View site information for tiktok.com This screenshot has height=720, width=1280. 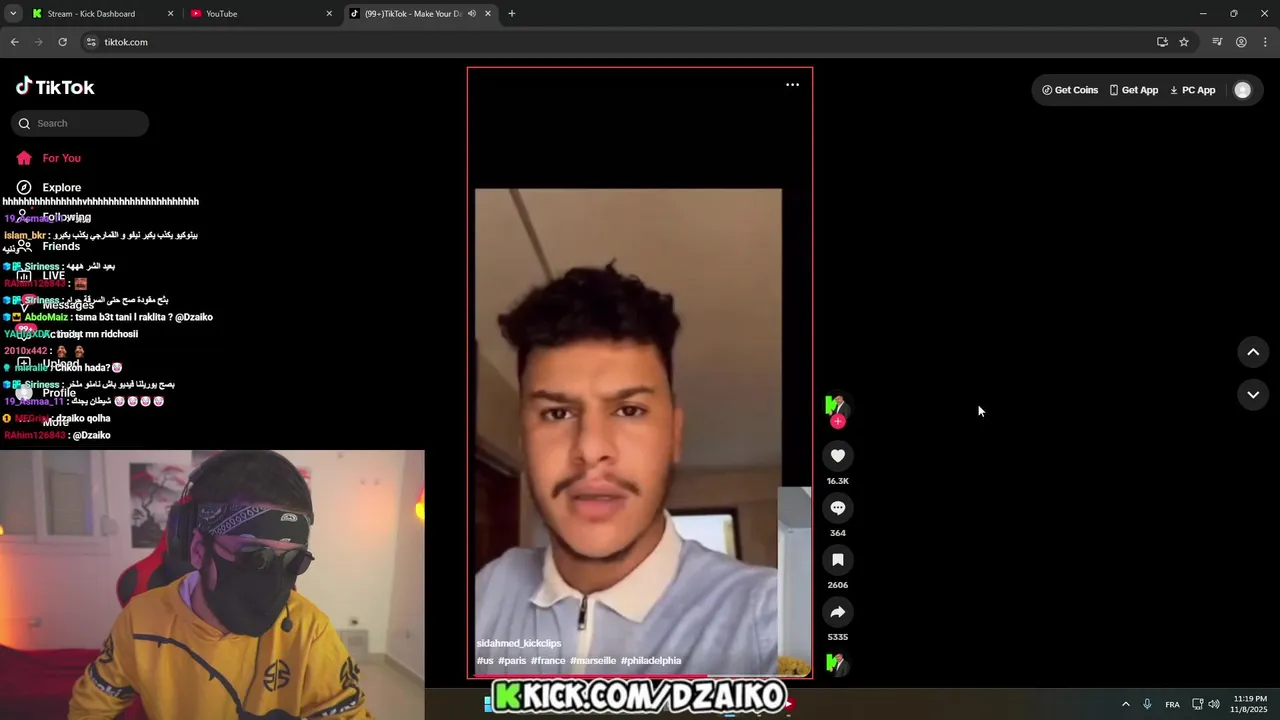(x=91, y=42)
